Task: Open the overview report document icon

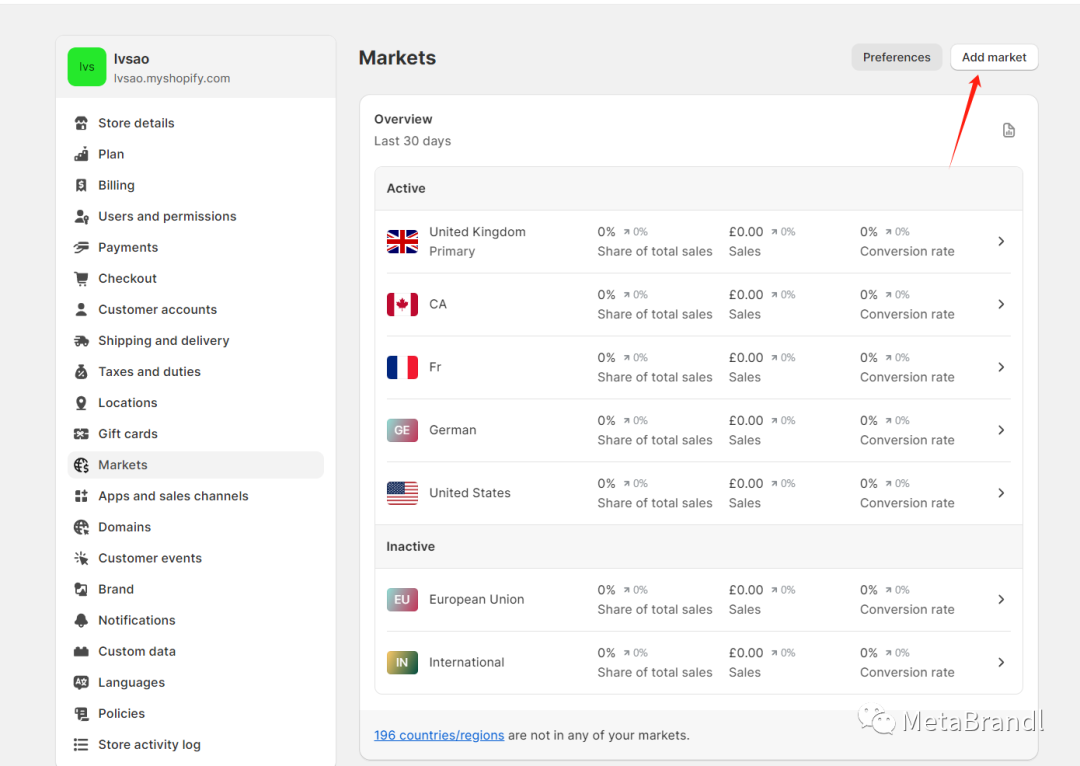Action: pyautogui.click(x=1008, y=130)
